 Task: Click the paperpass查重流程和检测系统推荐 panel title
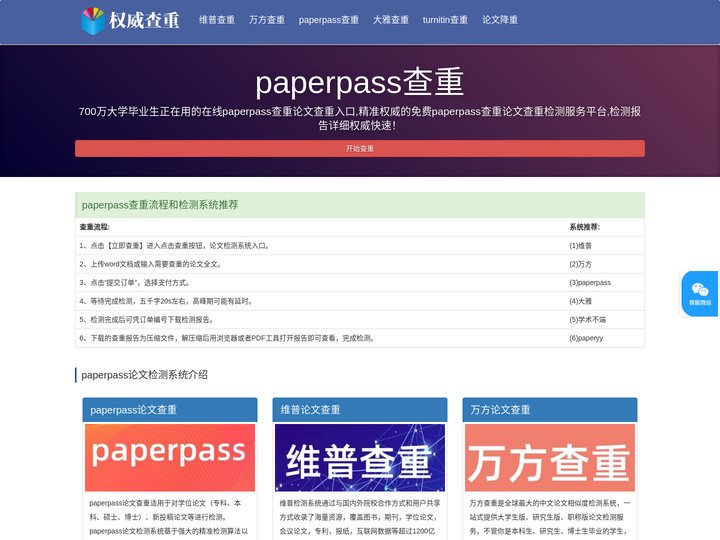pos(160,205)
